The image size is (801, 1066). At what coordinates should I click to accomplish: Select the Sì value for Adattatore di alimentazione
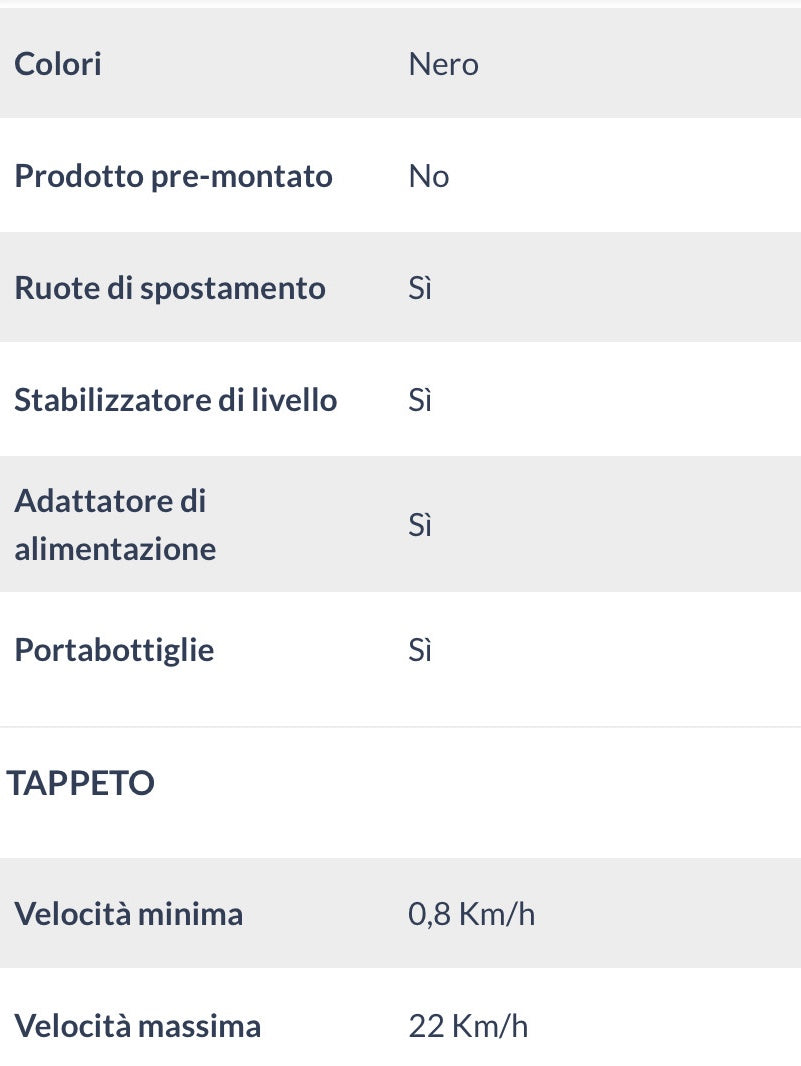pos(420,524)
